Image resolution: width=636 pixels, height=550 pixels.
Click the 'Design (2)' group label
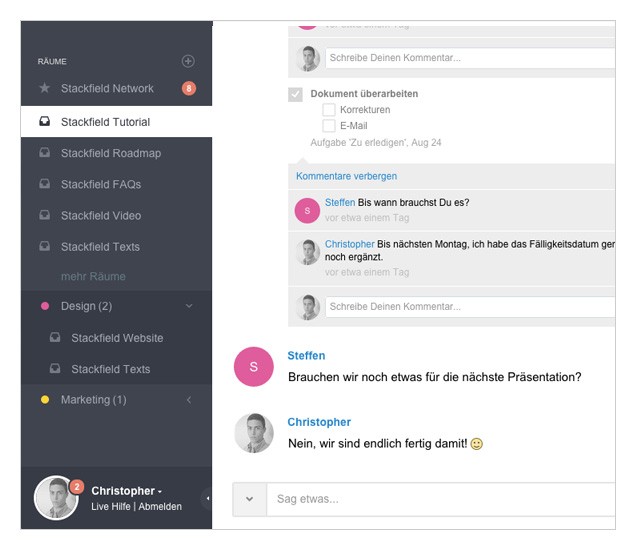point(86,306)
